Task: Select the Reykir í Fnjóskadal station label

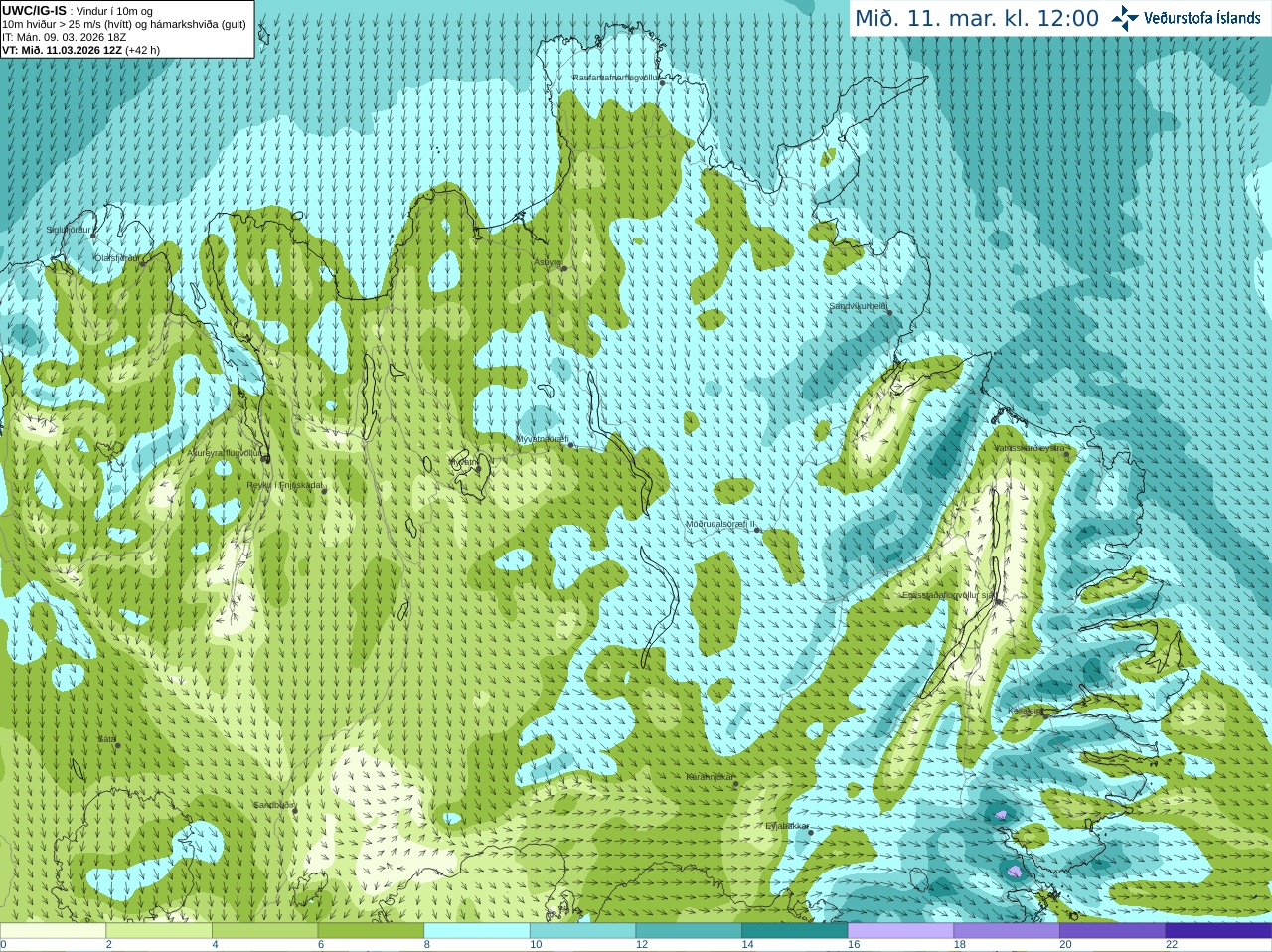Action: [286, 486]
